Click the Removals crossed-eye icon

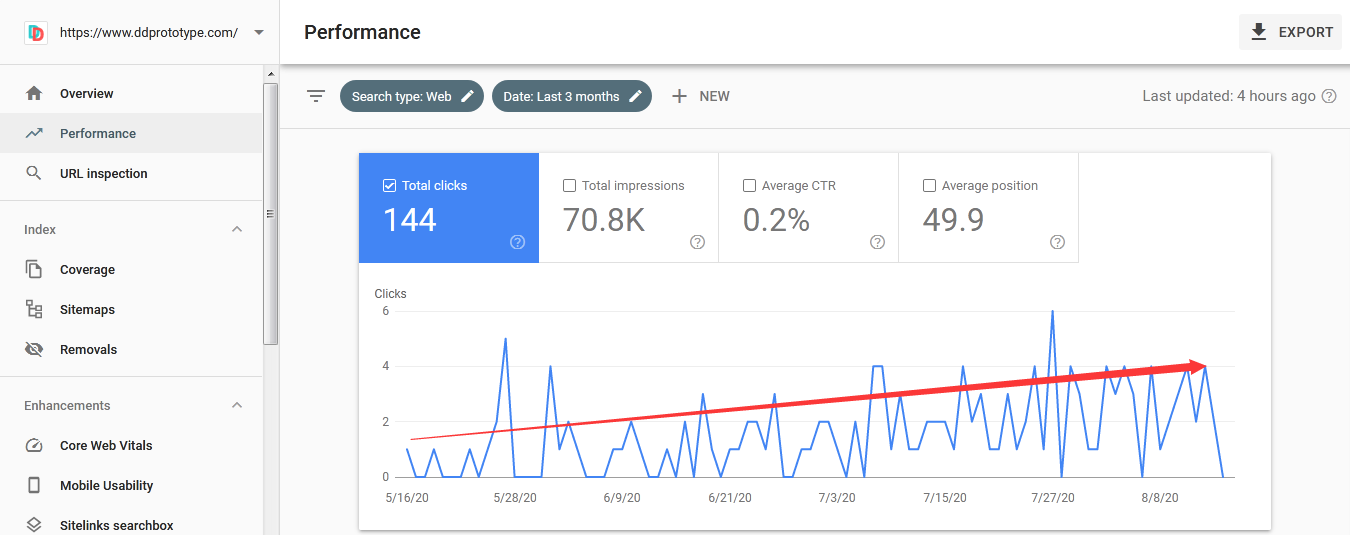pos(34,349)
